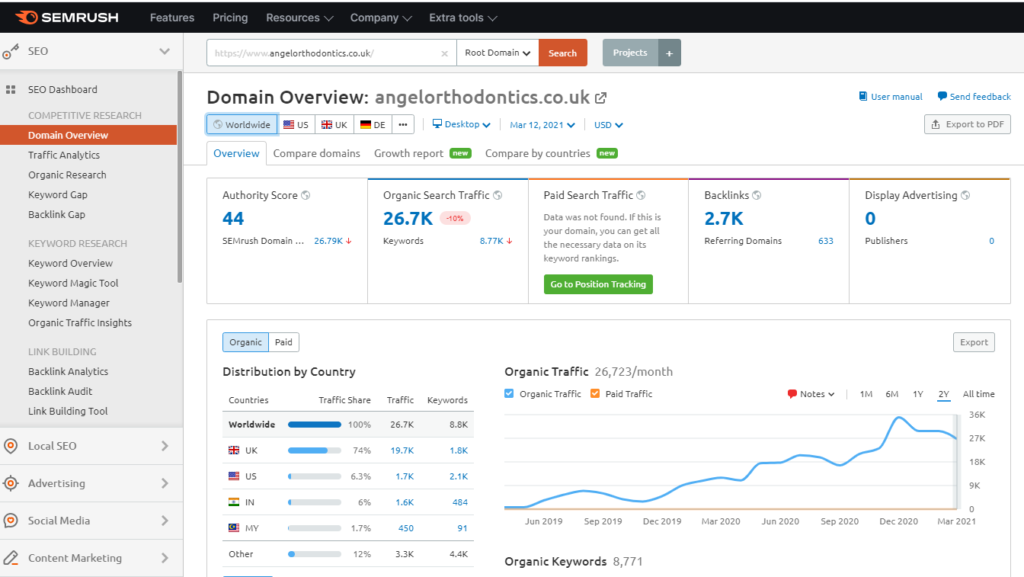Select Worldwide database toggle

tap(242, 125)
